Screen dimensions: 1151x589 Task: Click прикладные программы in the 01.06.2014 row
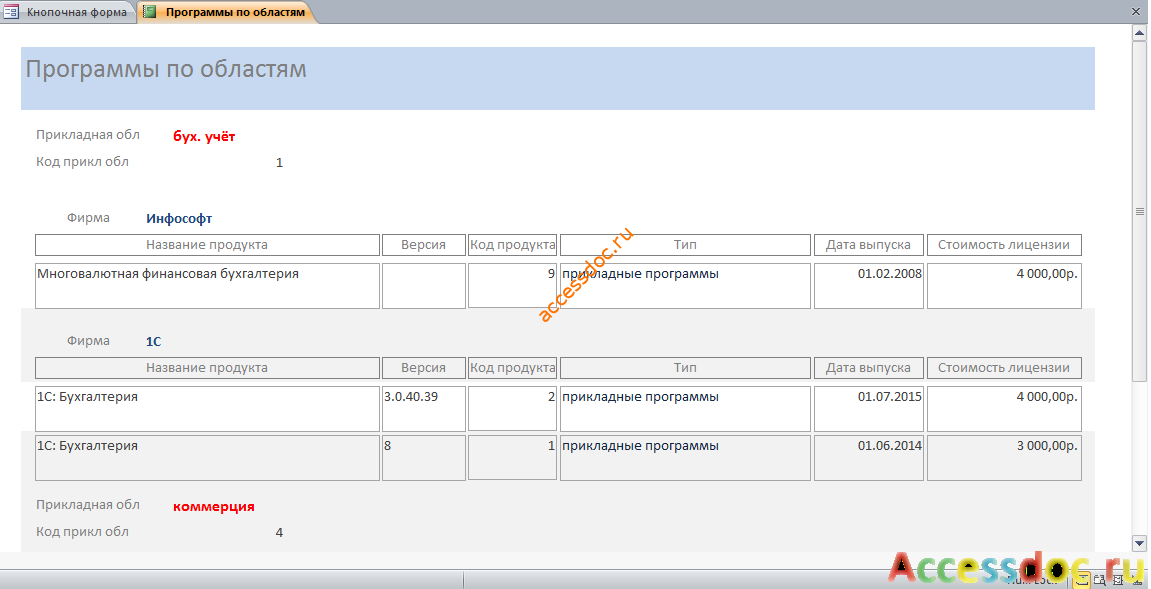(x=685, y=458)
